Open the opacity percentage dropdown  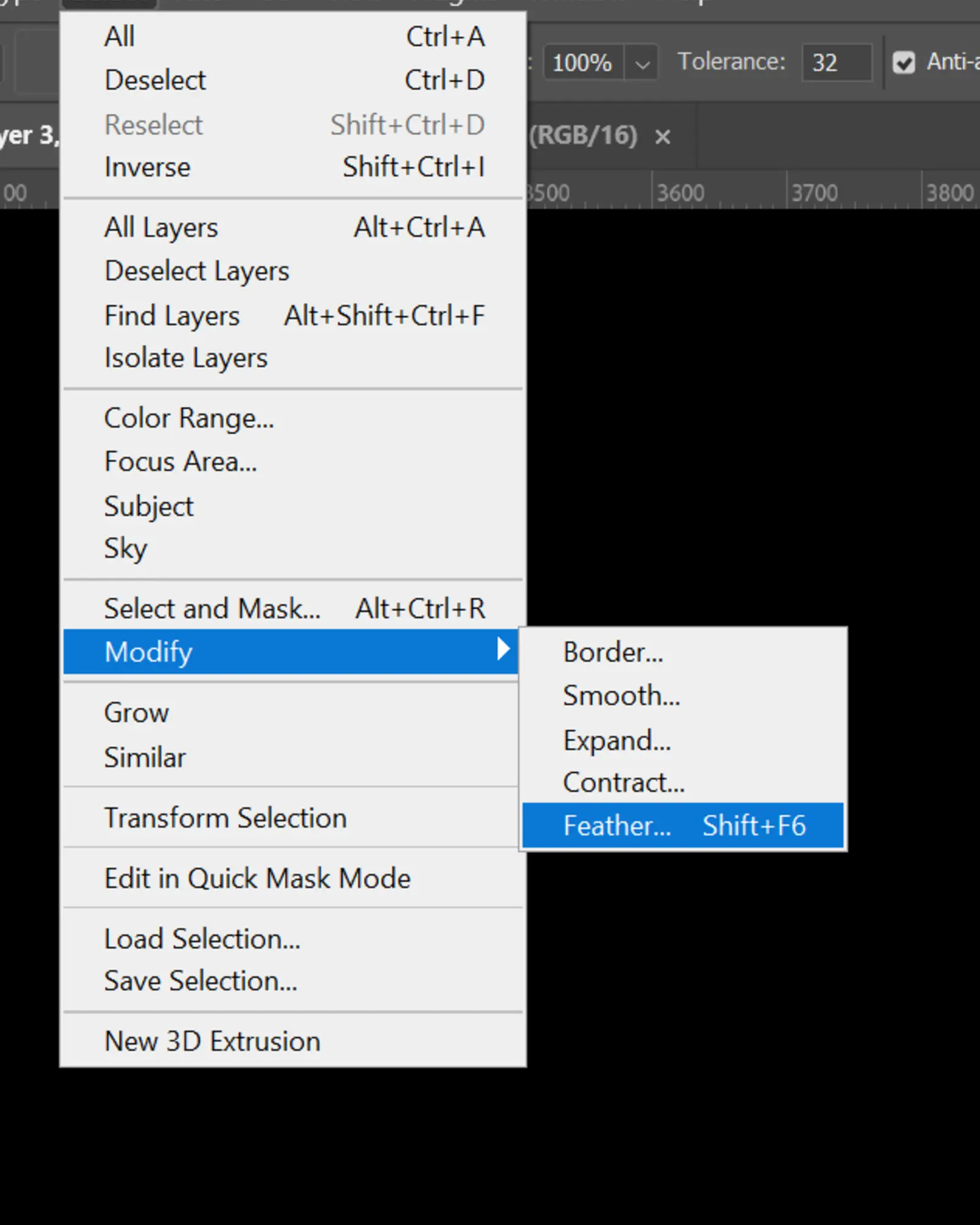pyautogui.click(x=641, y=62)
